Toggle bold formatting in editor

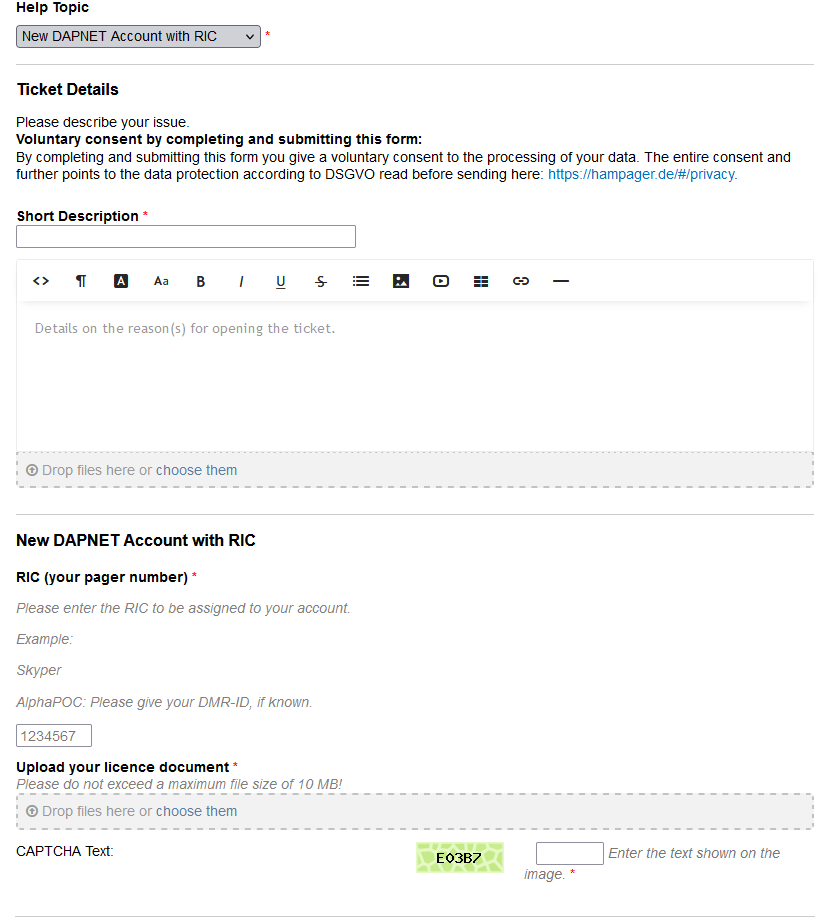(201, 281)
